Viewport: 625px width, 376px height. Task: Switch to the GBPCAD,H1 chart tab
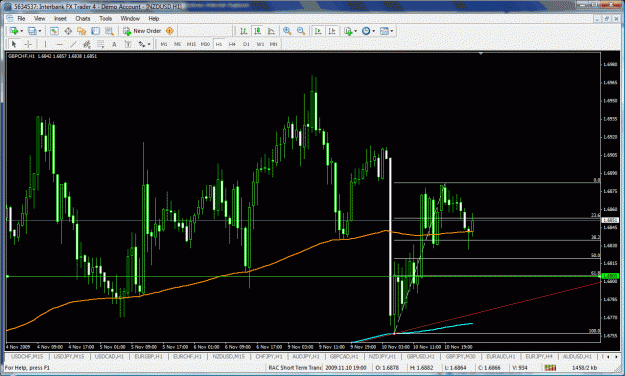coord(344,356)
